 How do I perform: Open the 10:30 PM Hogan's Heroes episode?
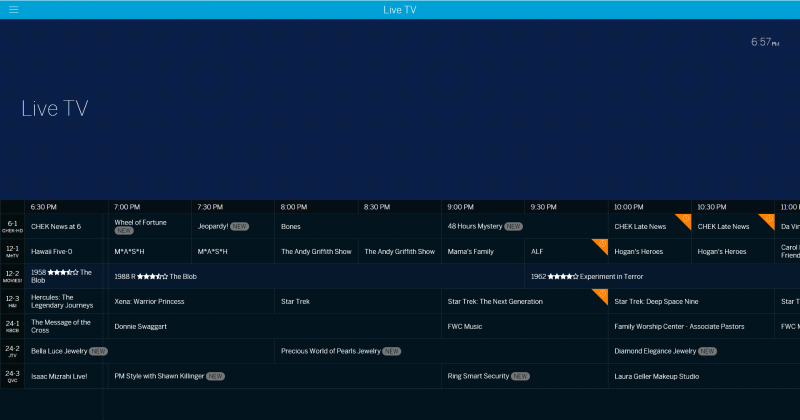[733, 252]
